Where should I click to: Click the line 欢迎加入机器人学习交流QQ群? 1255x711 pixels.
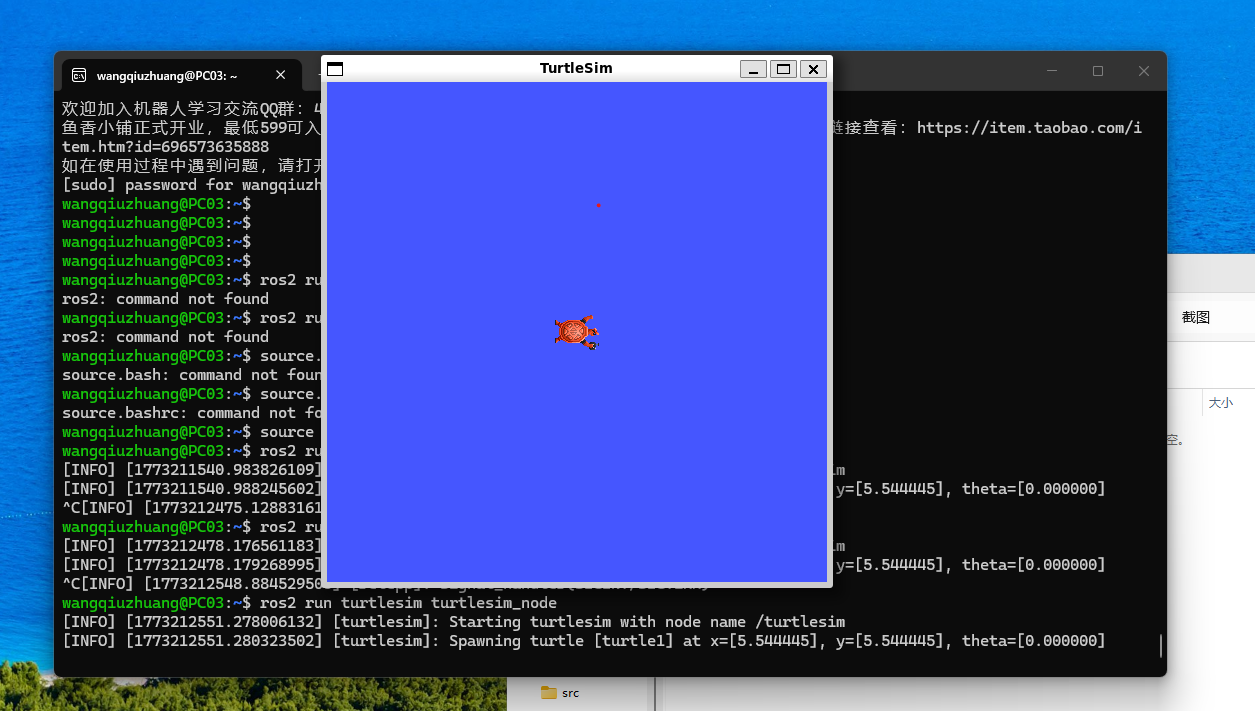(x=191, y=109)
